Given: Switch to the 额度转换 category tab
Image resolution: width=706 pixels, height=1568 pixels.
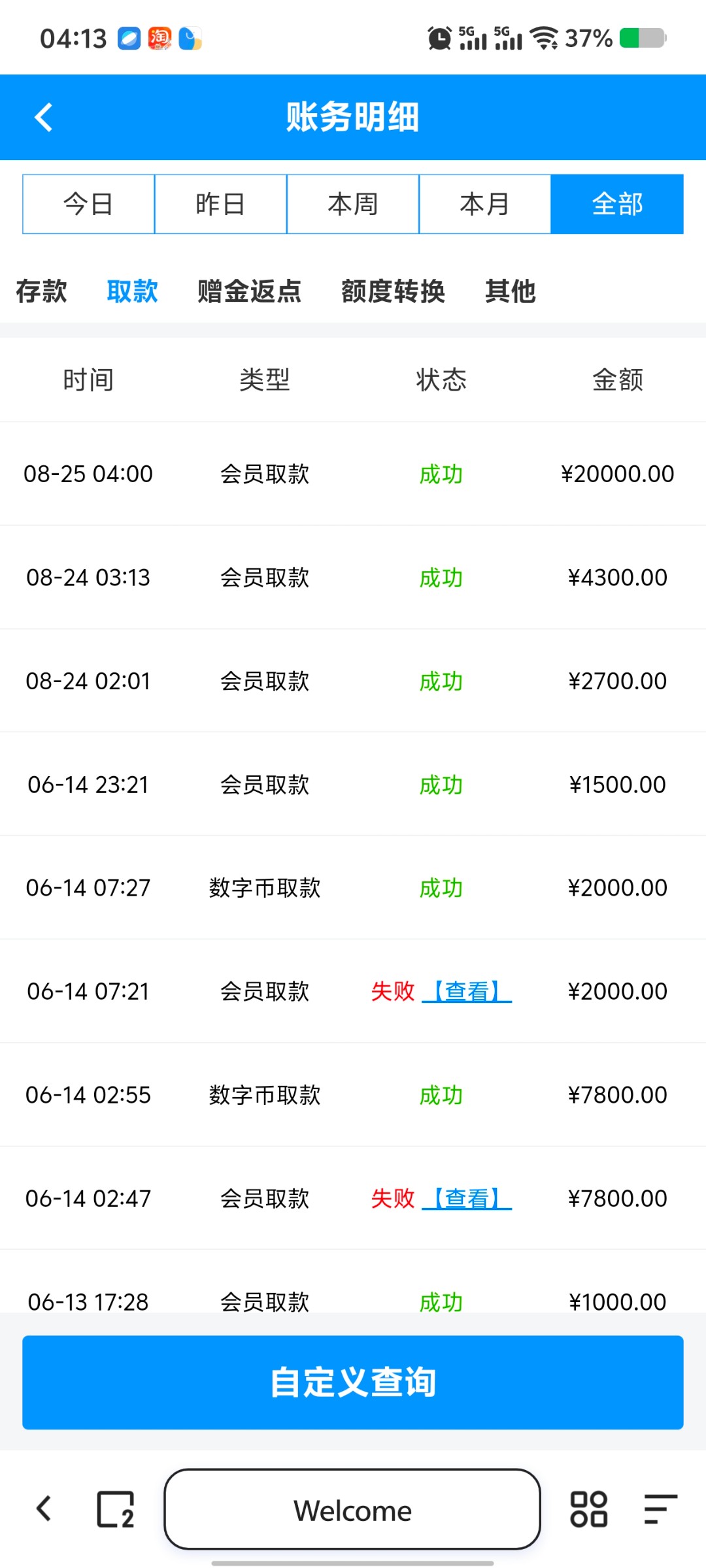Looking at the screenshot, I should click(x=393, y=291).
